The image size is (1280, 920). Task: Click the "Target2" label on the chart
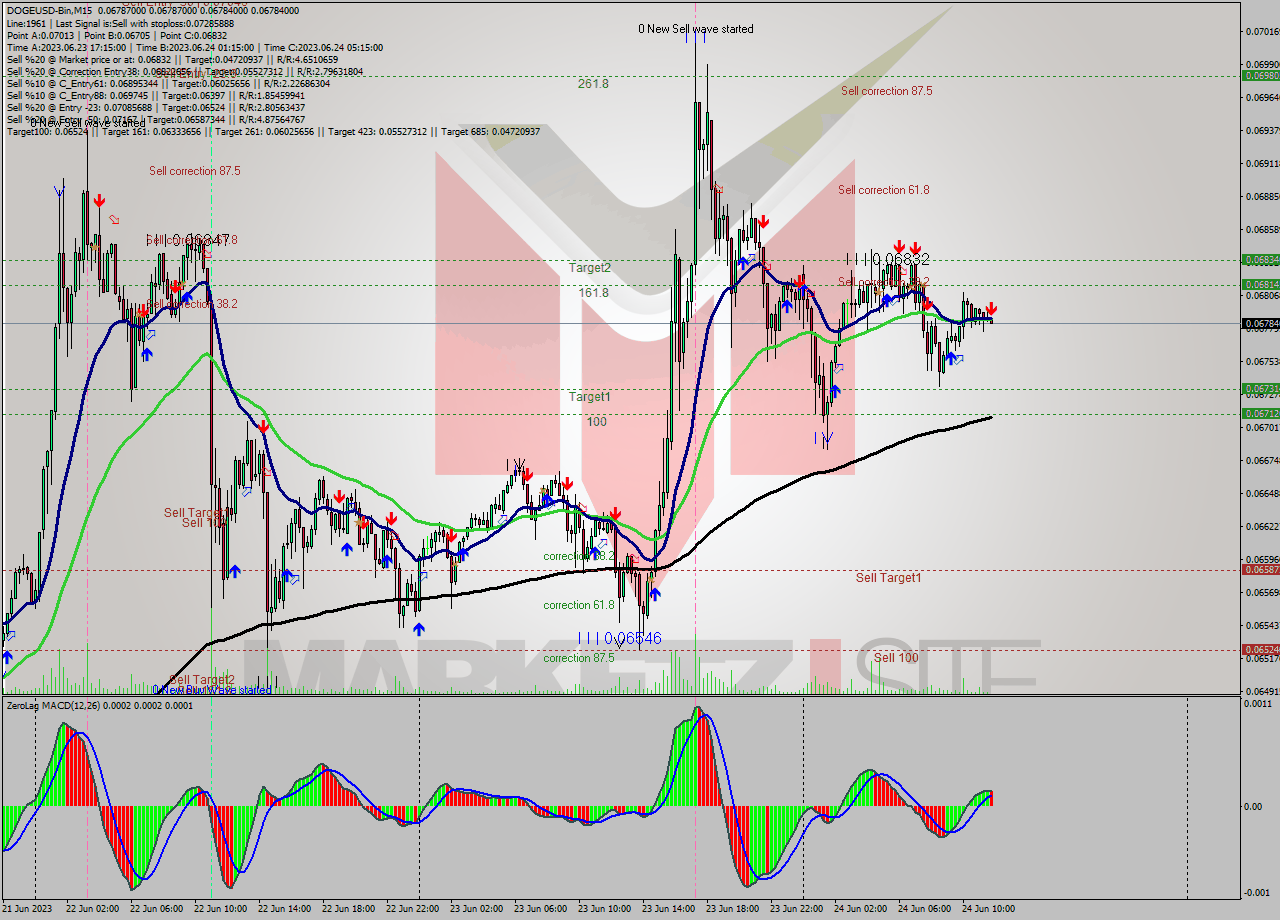coord(590,268)
